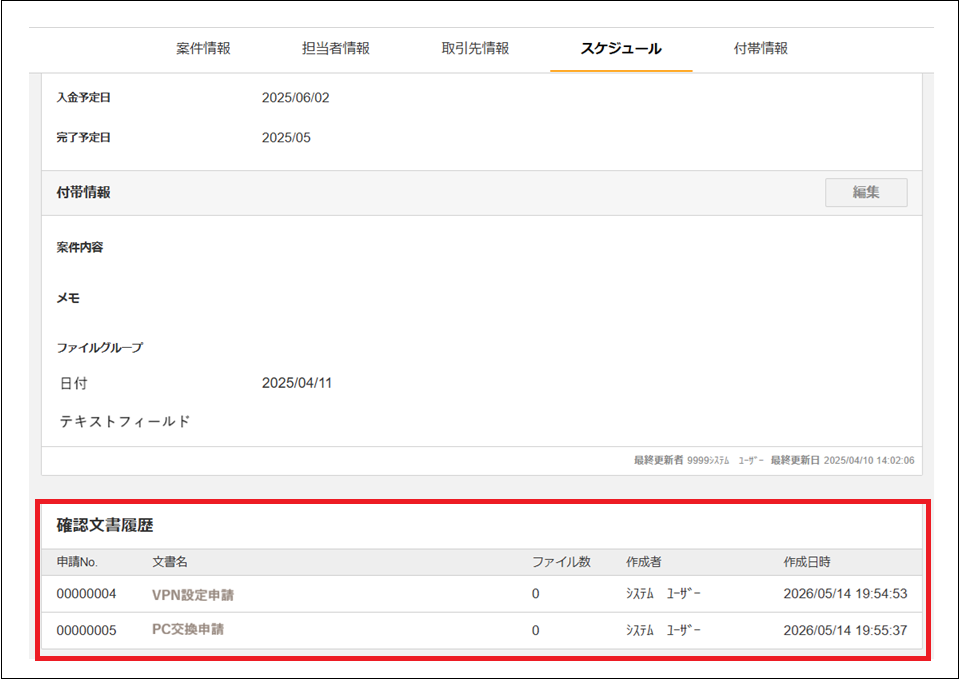Click 作成者 cell in PC交換申請 row
The height and width of the screenshot is (681, 961).
click(663, 630)
